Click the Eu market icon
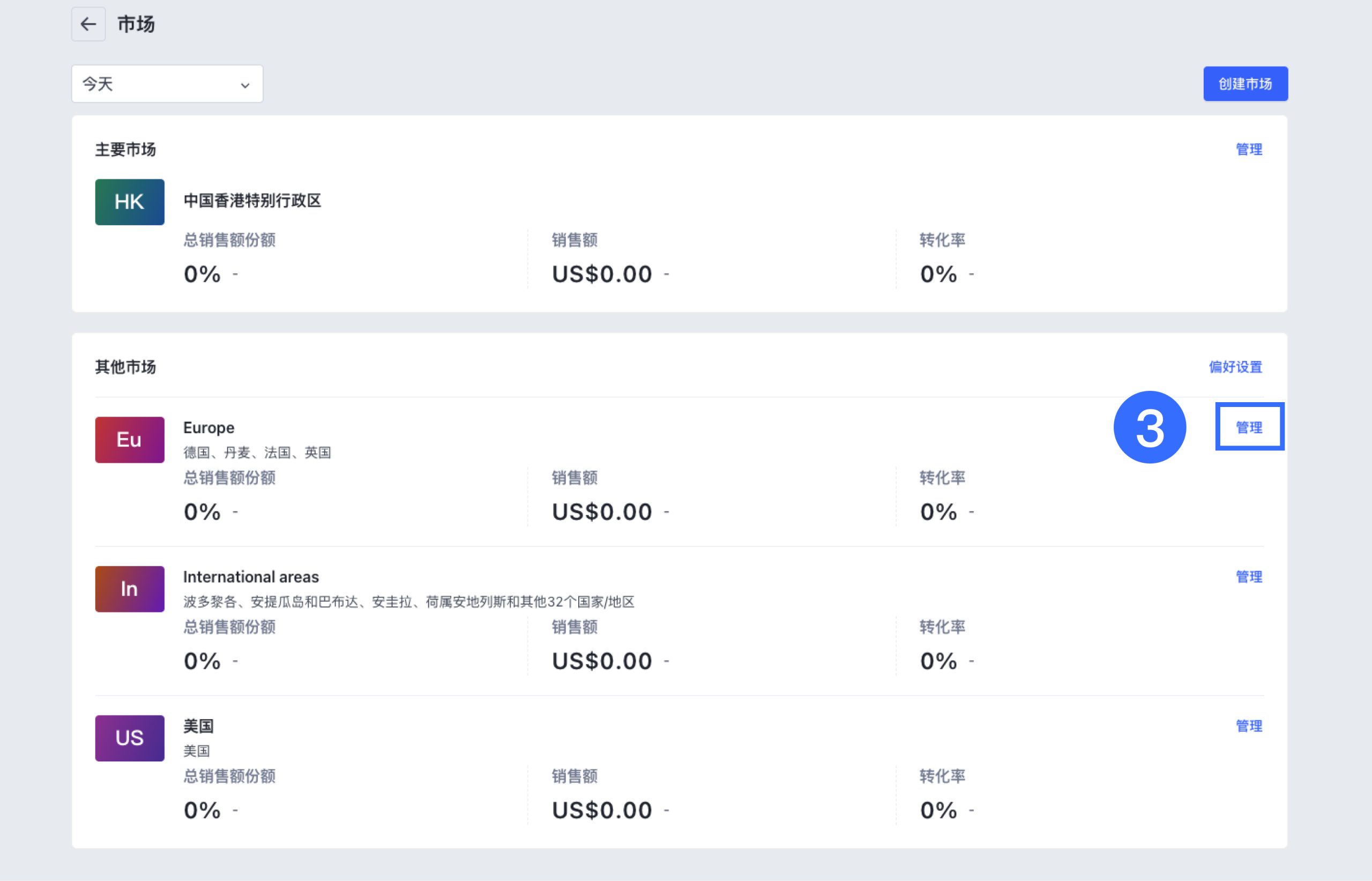This screenshot has width=1372, height=881. pos(130,440)
